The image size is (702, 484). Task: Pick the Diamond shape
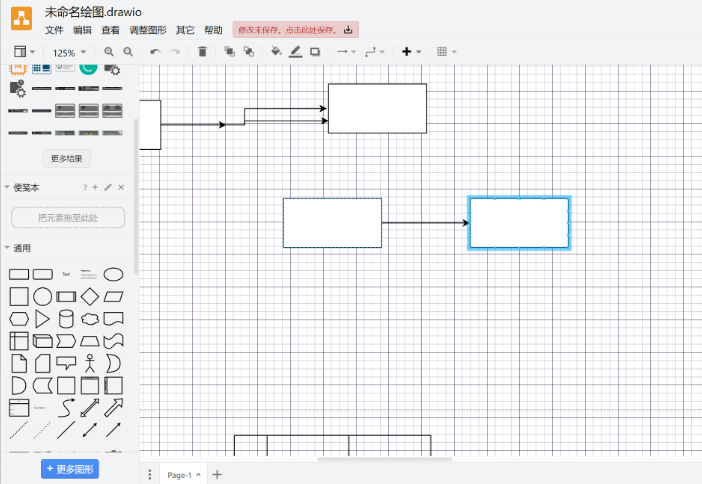click(x=90, y=296)
